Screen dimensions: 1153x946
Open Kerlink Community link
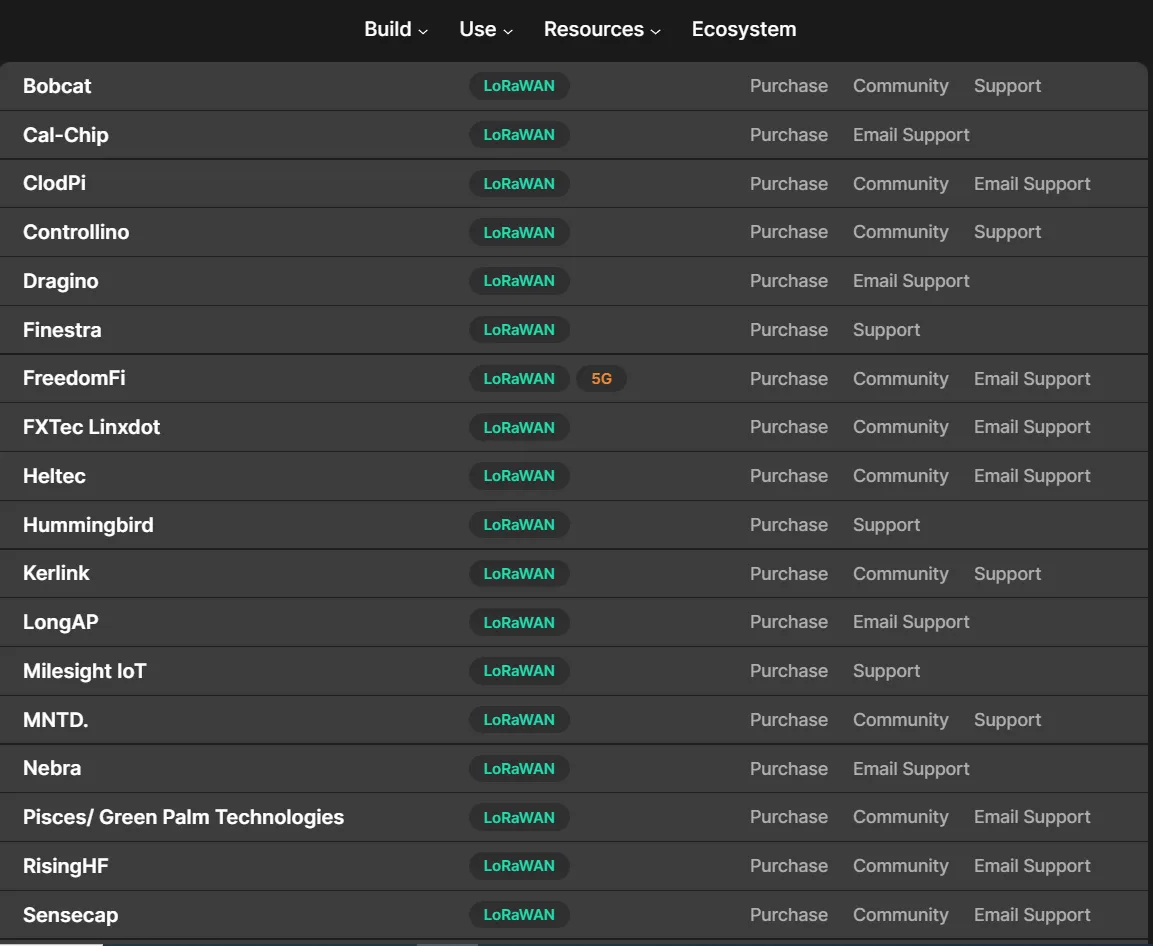click(x=900, y=574)
